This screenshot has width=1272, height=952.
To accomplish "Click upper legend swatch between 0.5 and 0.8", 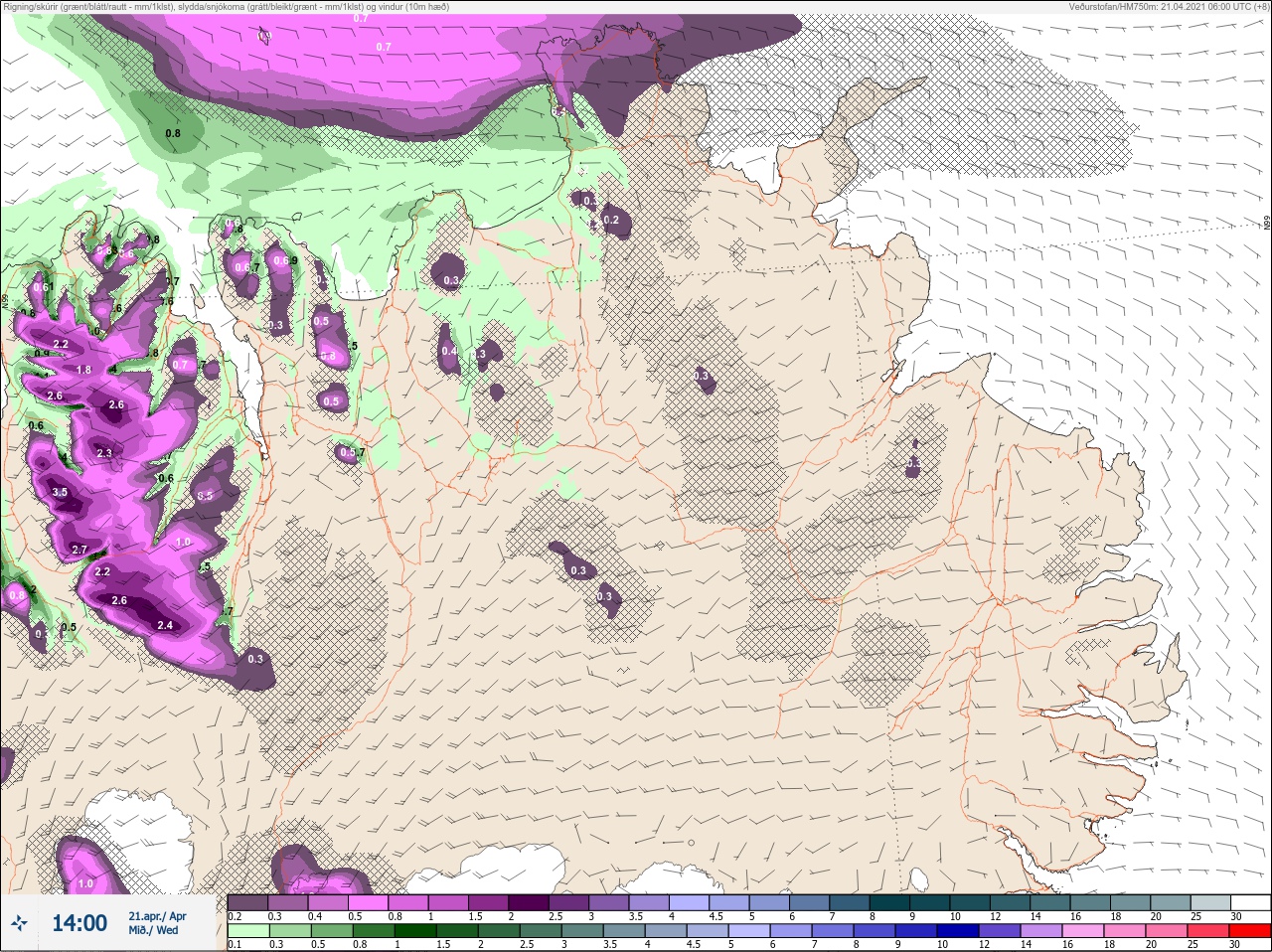I will point(369,902).
